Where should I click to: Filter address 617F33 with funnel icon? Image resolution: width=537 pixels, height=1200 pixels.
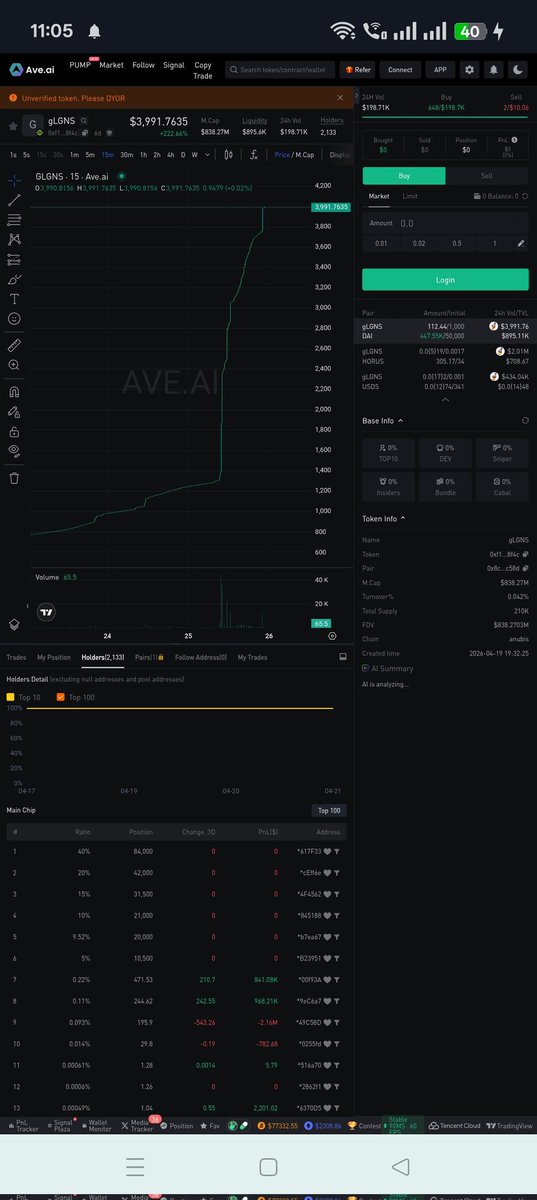tap(337, 851)
